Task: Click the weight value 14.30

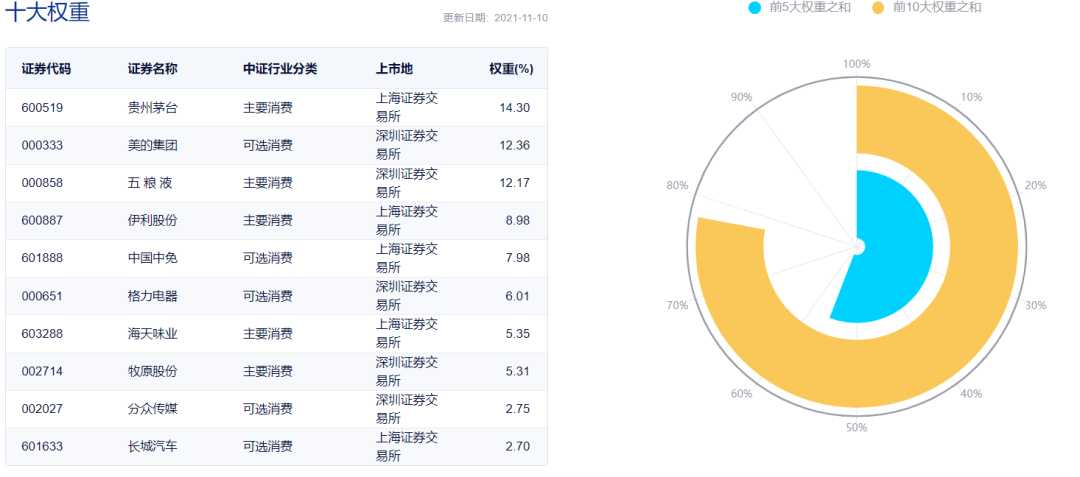Action: (x=517, y=107)
